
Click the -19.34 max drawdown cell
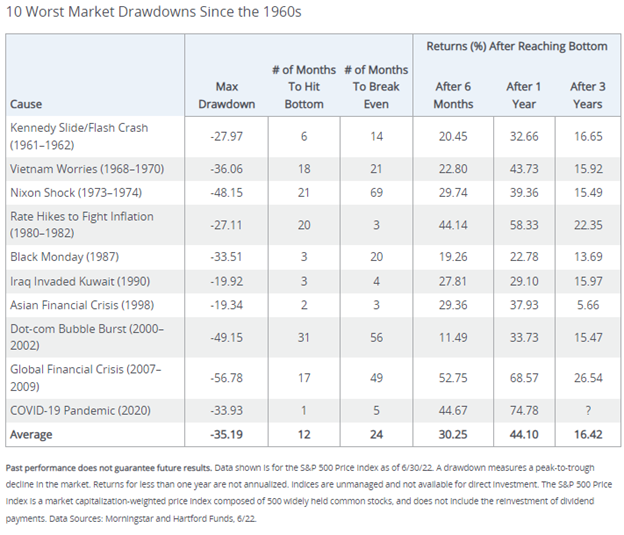pyautogui.click(x=226, y=305)
